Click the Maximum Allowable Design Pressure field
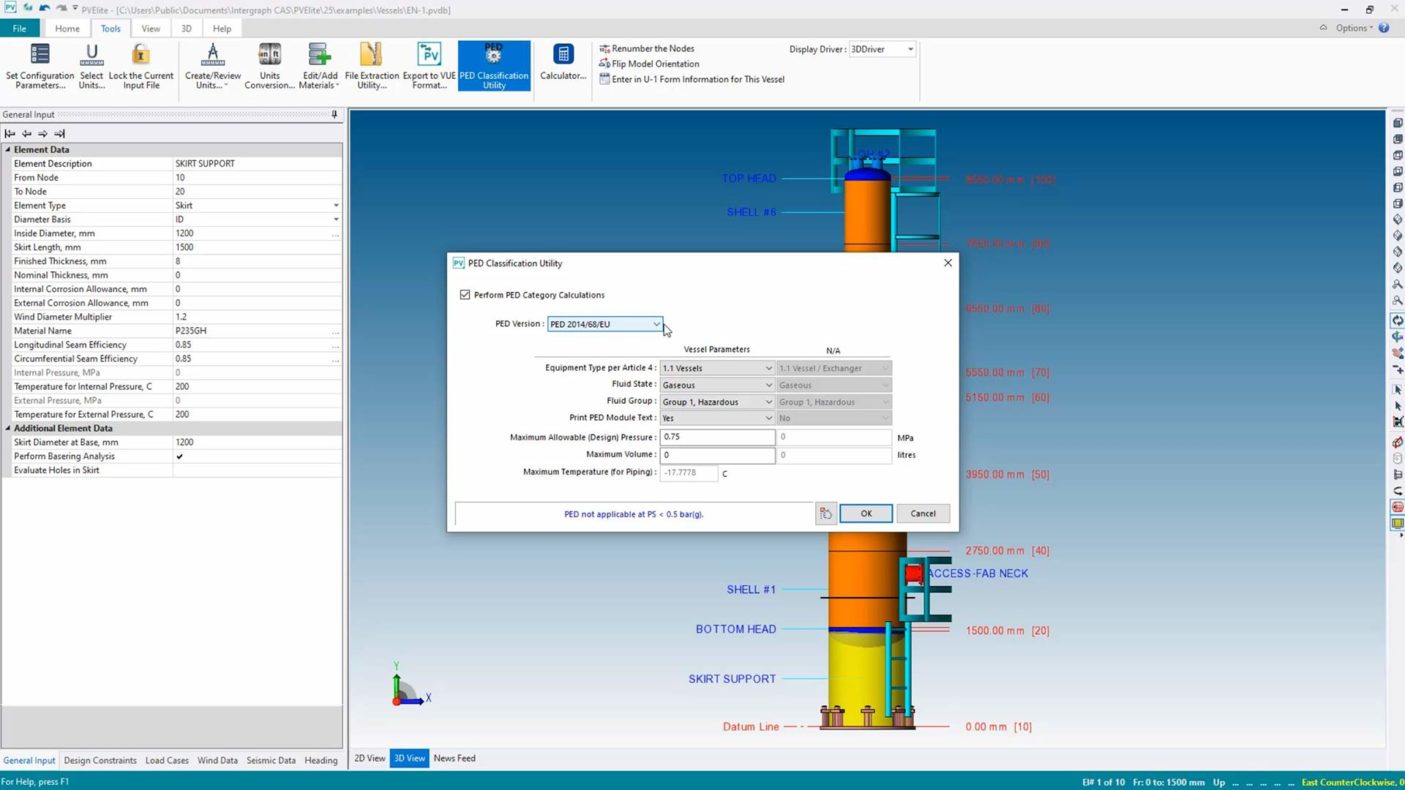The width and height of the screenshot is (1405, 790). click(716, 437)
